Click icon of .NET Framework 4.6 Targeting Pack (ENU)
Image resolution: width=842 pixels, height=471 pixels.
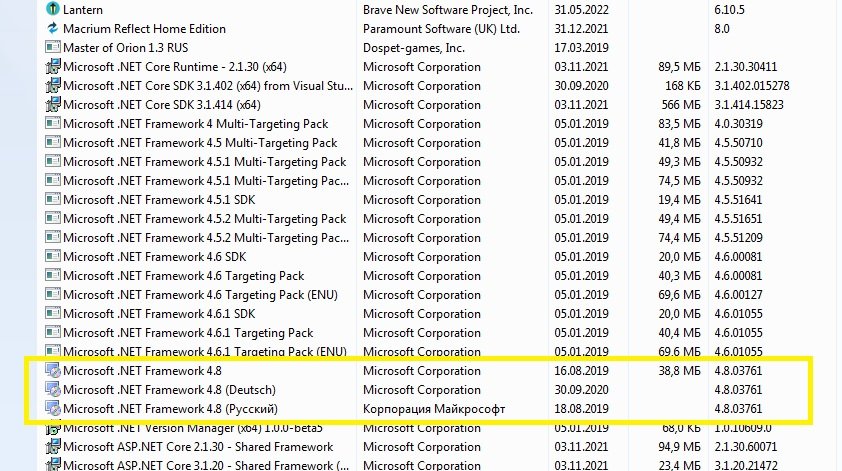click(x=53, y=294)
